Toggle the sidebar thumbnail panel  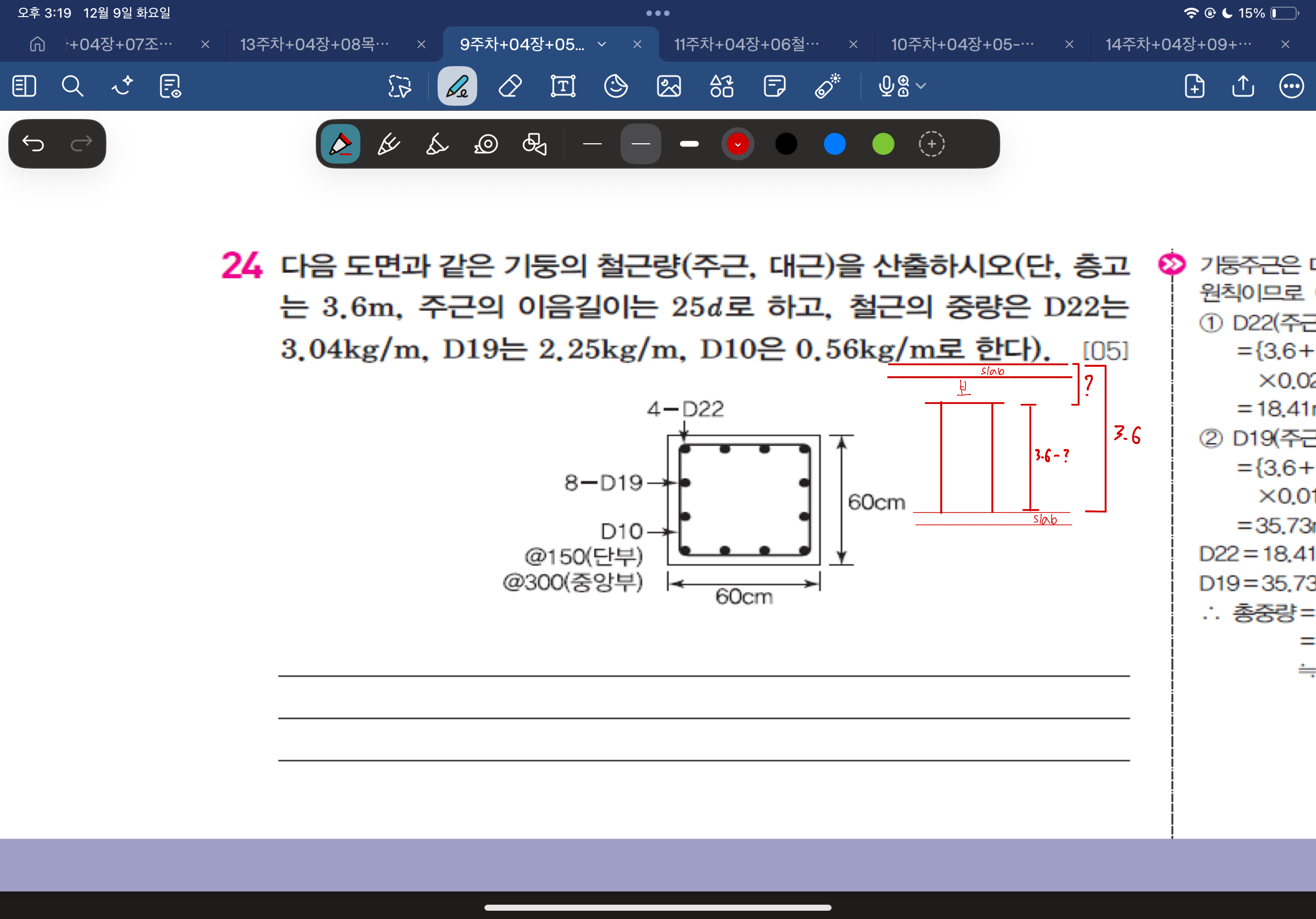[24, 87]
